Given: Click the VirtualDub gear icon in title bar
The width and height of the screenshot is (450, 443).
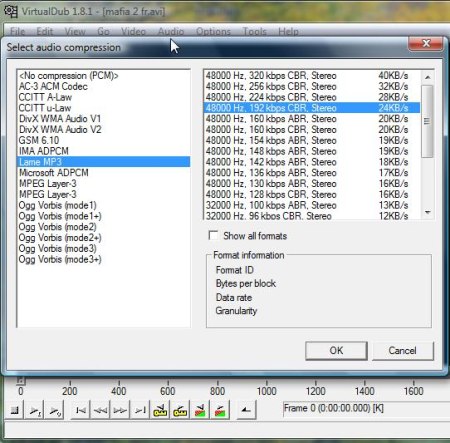Looking at the screenshot, I should (x=10, y=11).
